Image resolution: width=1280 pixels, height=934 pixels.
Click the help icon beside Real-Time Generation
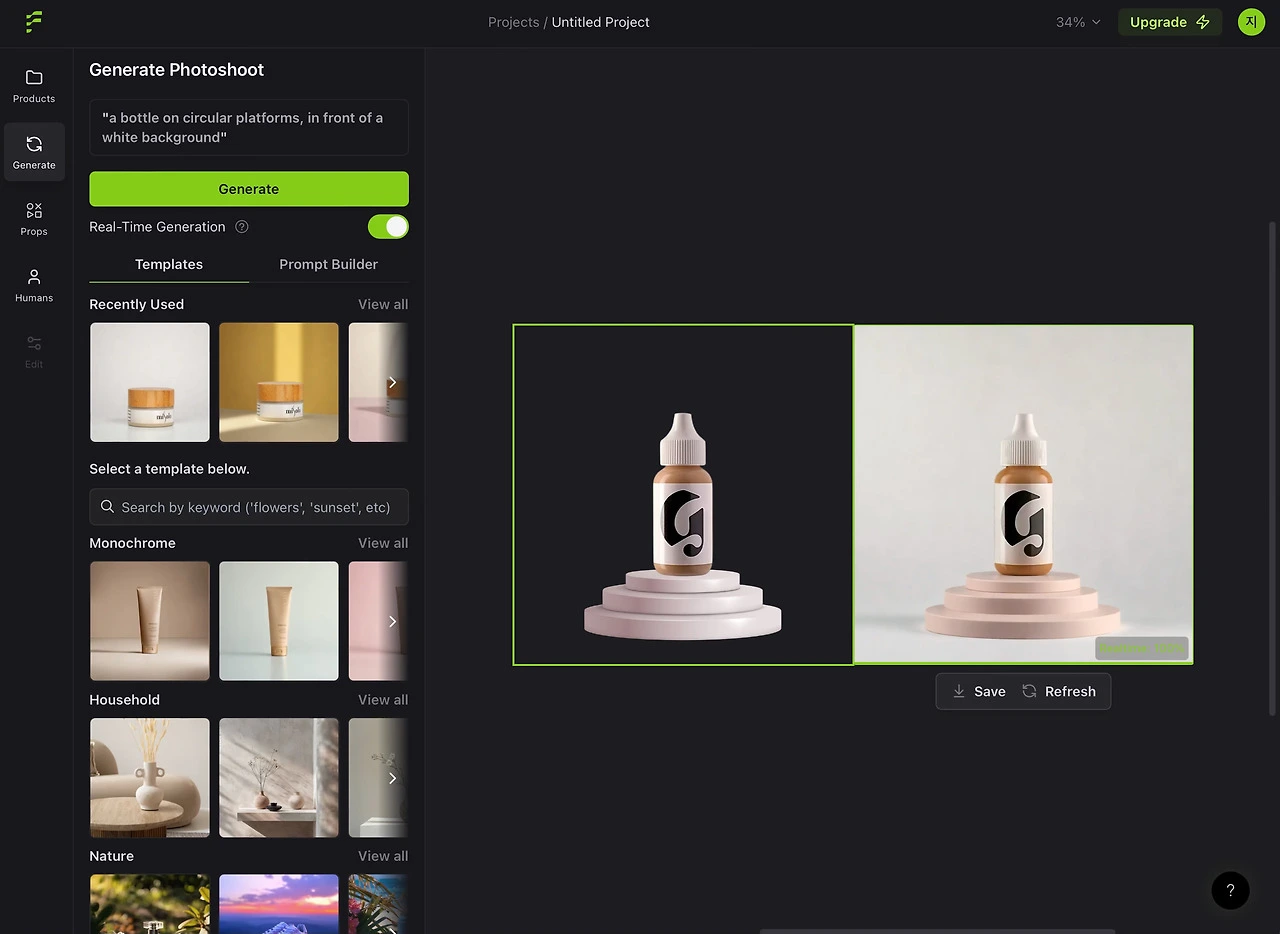[242, 227]
